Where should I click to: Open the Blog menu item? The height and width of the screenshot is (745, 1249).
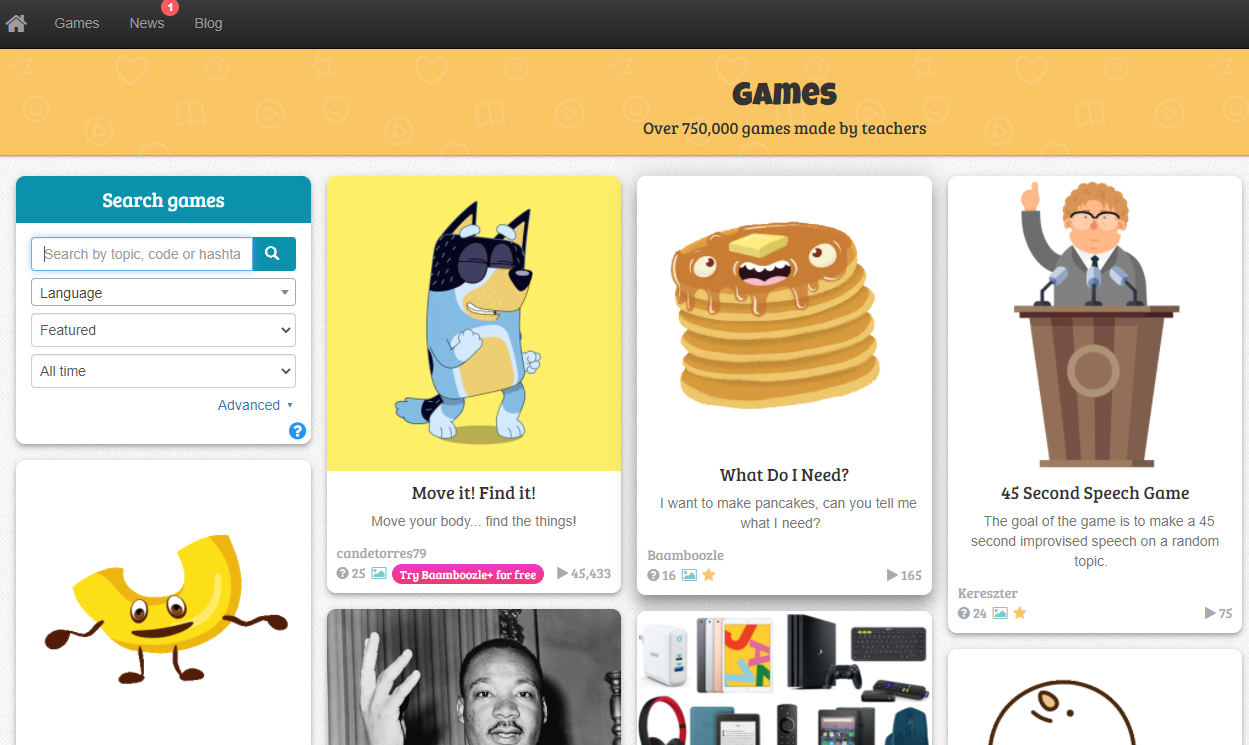(x=208, y=23)
